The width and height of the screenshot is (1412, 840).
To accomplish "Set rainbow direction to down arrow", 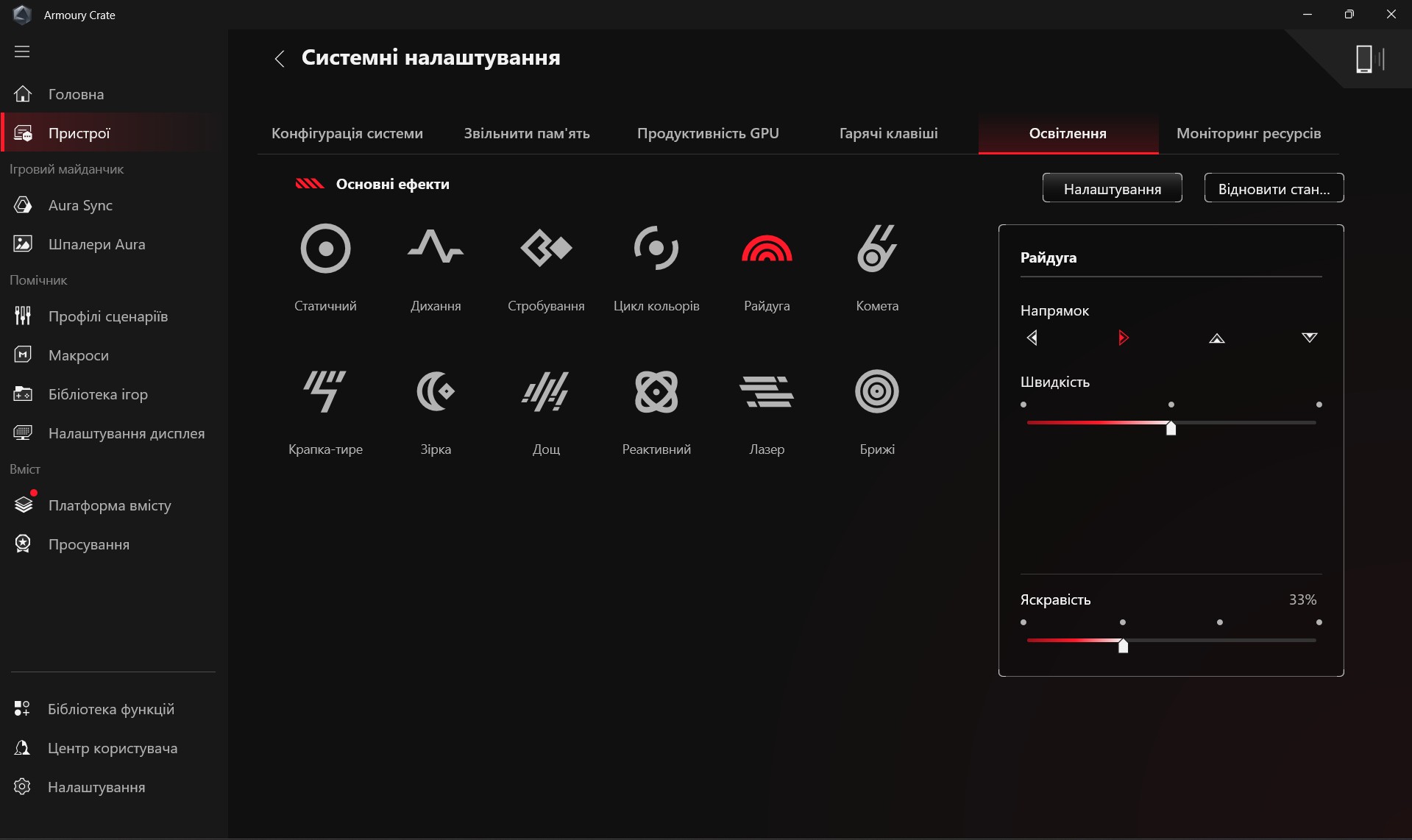I will point(1309,338).
